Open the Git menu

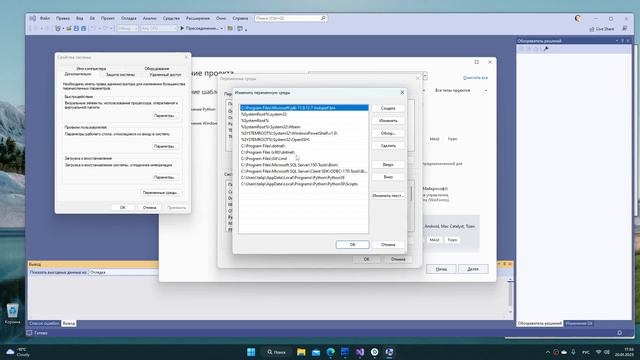[92, 18]
